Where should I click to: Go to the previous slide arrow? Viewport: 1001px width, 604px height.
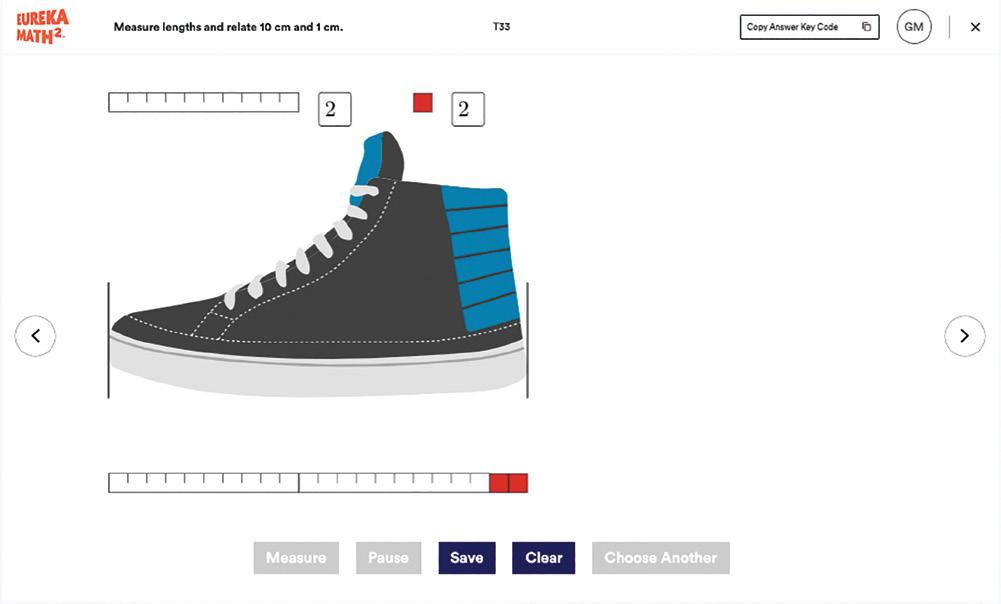pyautogui.click(x=35, y=336)
